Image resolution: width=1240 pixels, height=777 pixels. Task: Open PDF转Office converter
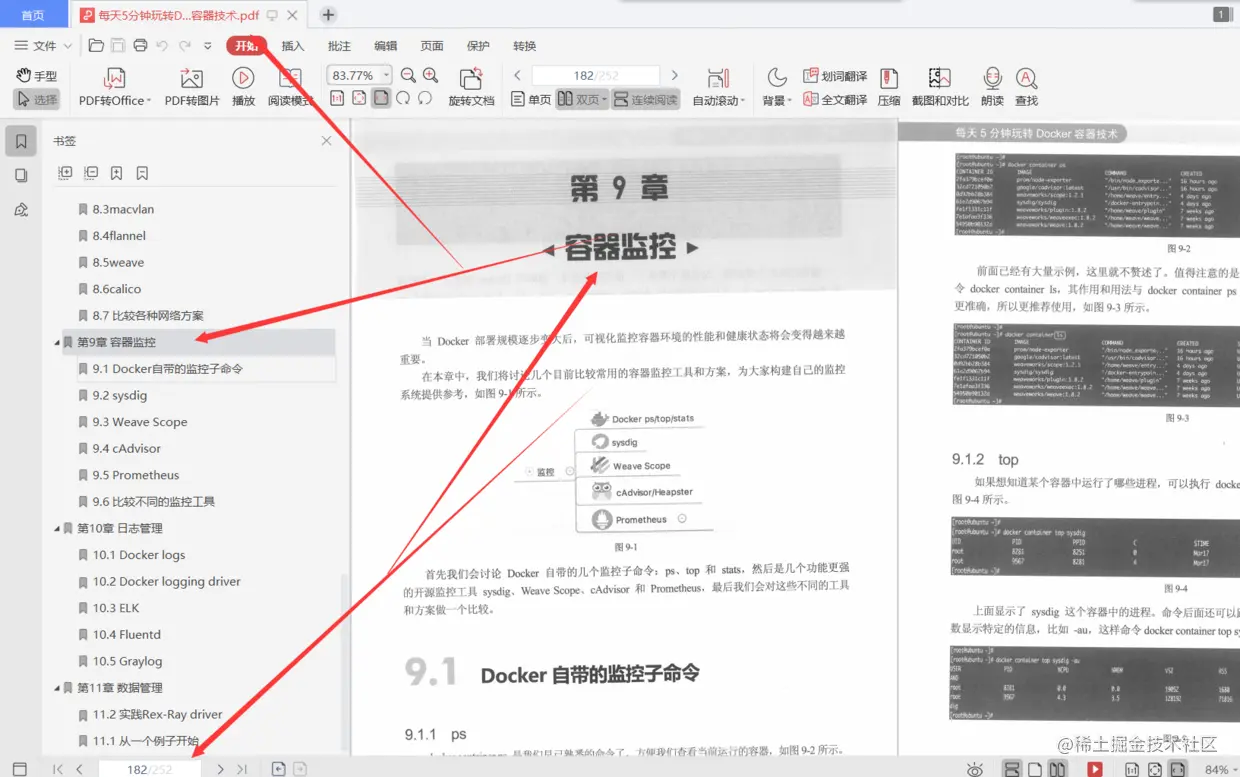click(x=114, y=88)
